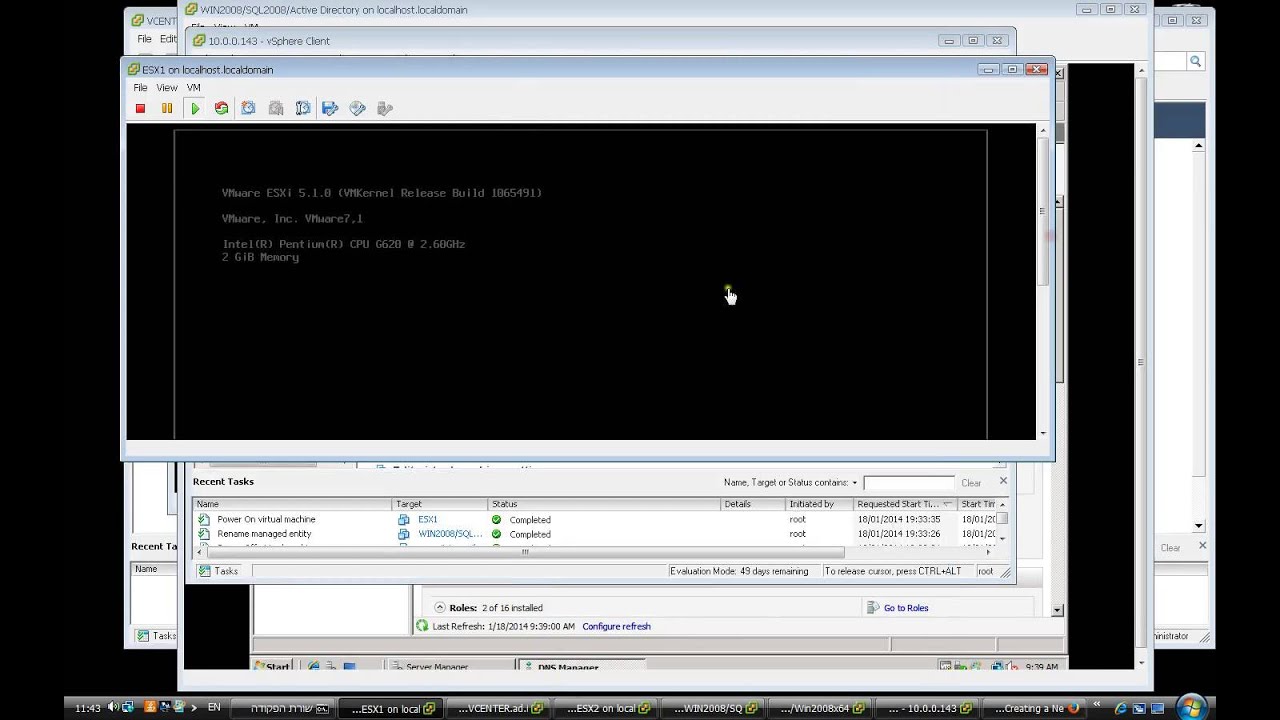Click the ESX1 target link in Recent Tasks
The height and width of the screenshot is (720, 1280).
427,520
